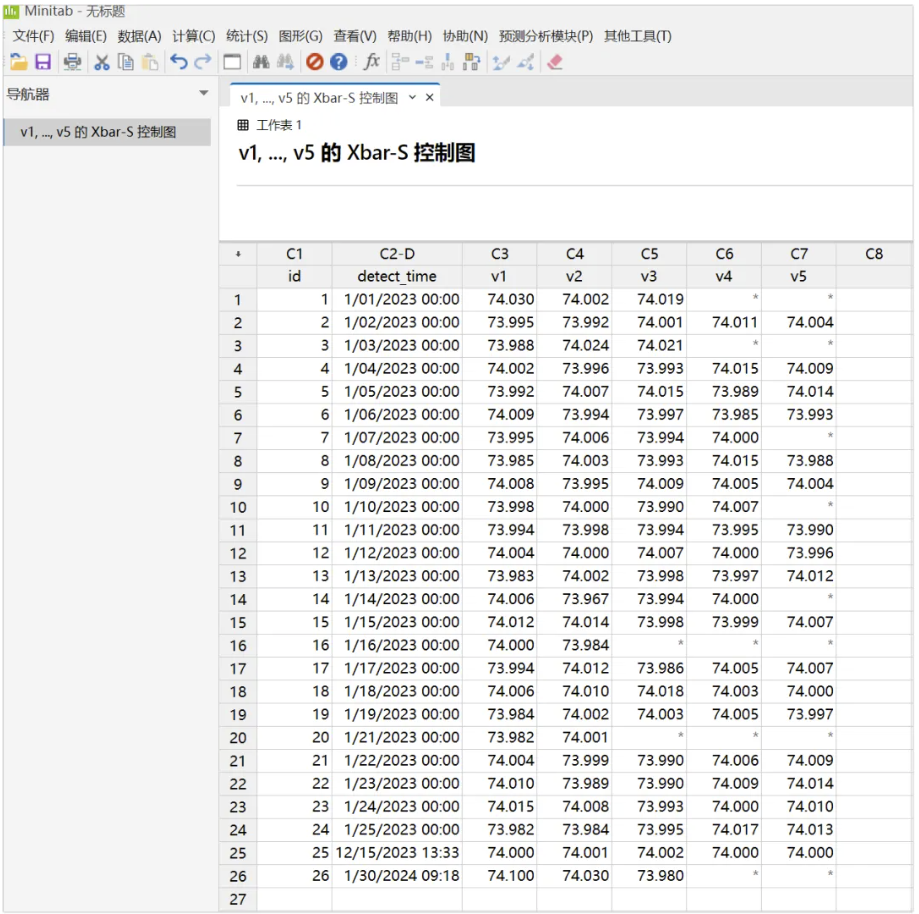The height and width of the screenshot is (914, 919).
Task: Open the 统计(S) menu
Action: [x=246, y=36]
